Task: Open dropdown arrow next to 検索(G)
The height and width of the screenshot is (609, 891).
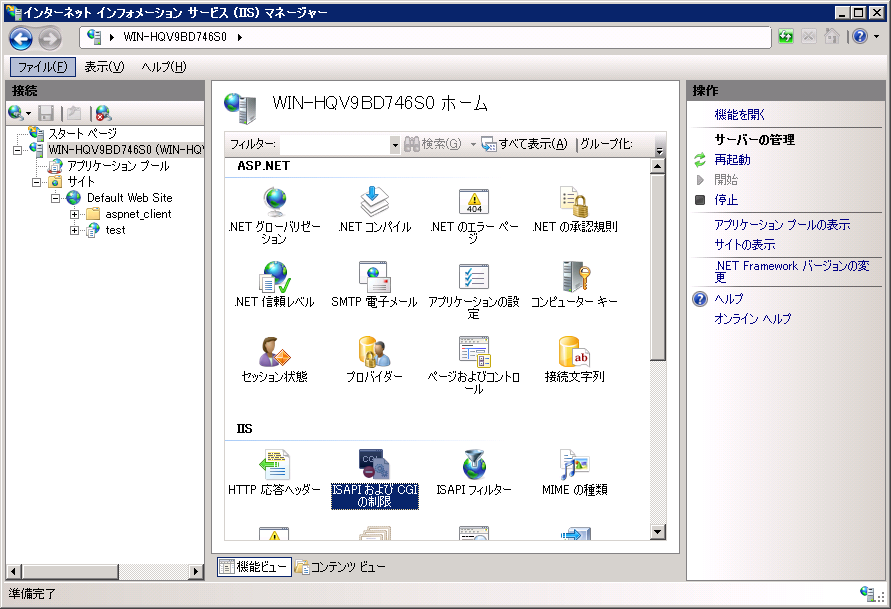Action: pos(473,144)
